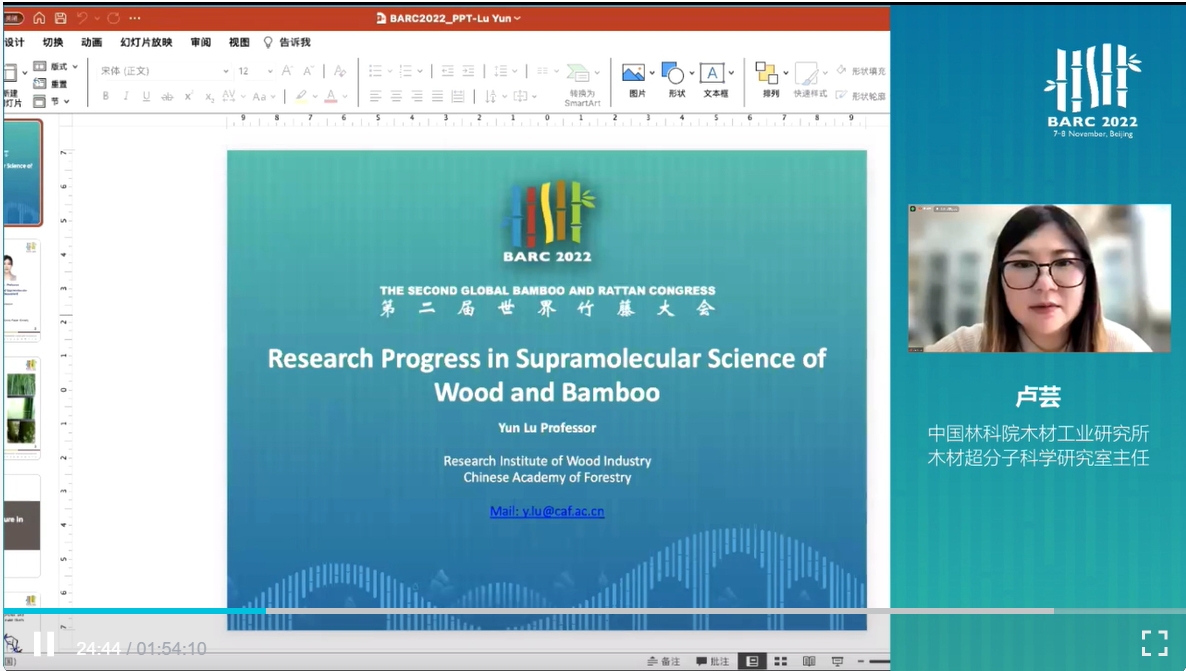Image resolution: width=1186 pixels, height=671 pixels.
Task: Open the 动画 animations tab
Action: click(x=91, y=42)
